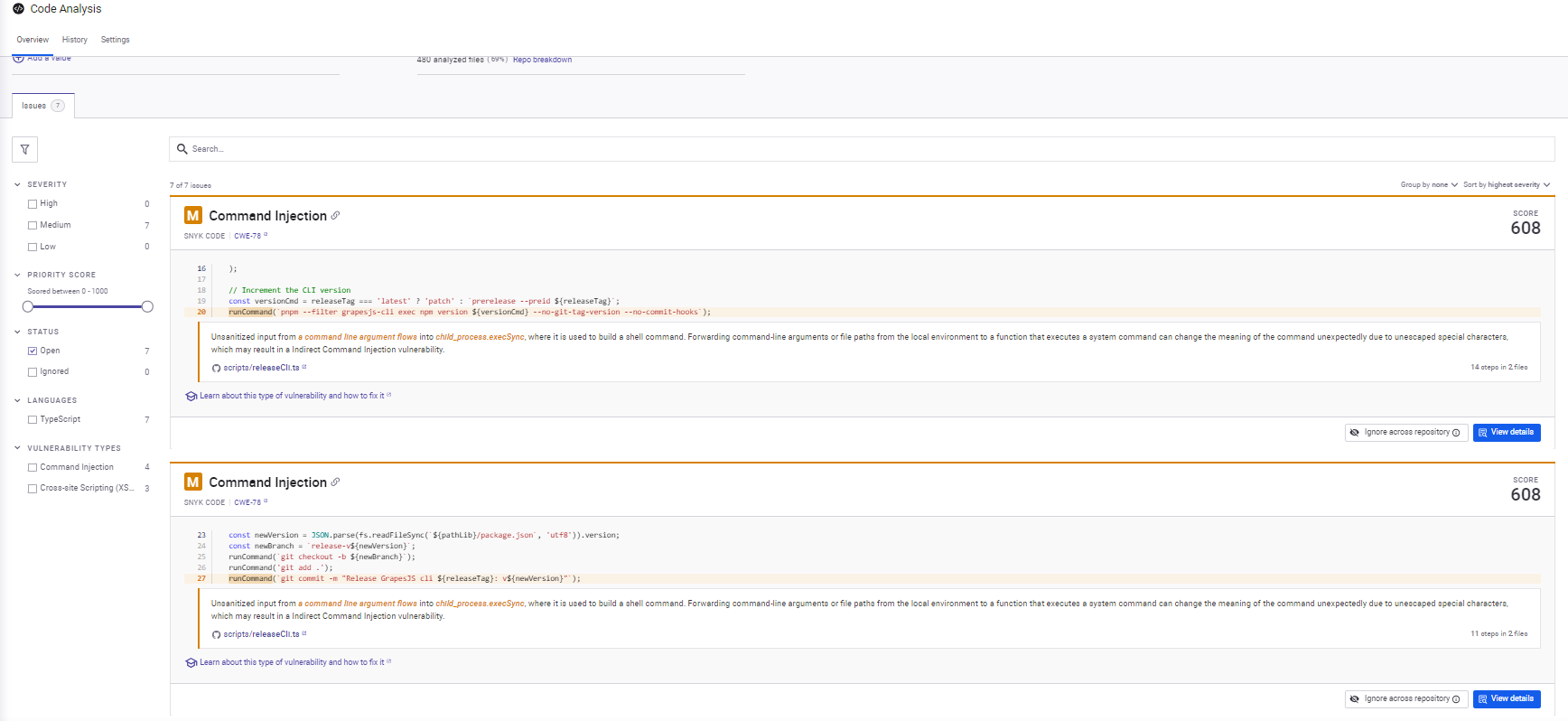Click the 14 steps in 2 files text
This screenshot has height=721, width=1568.
1498,368
